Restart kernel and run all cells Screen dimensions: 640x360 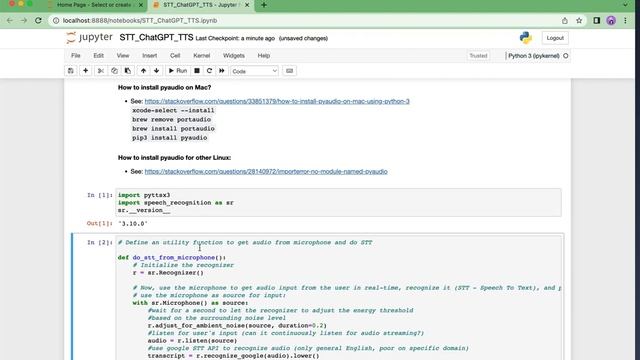(222, 71)
